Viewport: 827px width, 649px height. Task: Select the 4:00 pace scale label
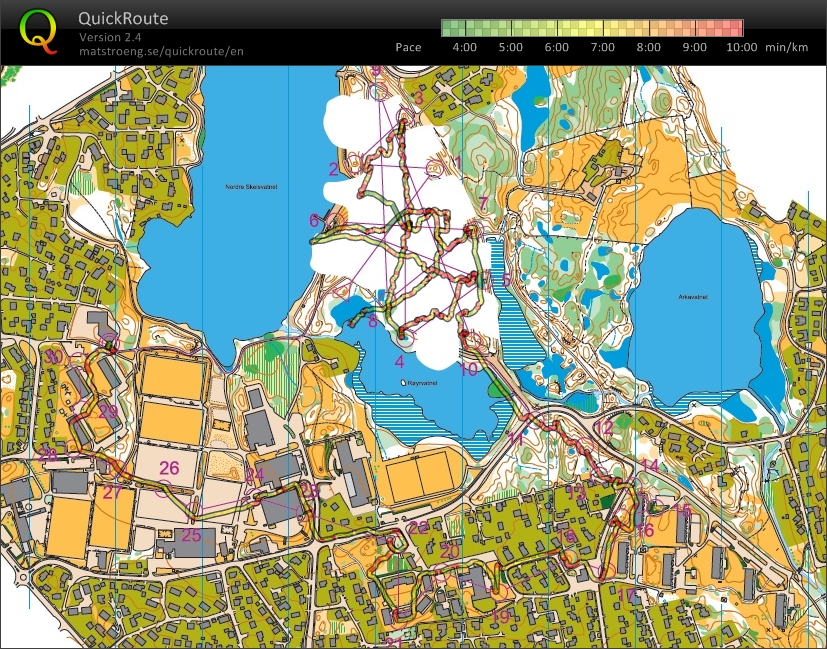(466, 47)
